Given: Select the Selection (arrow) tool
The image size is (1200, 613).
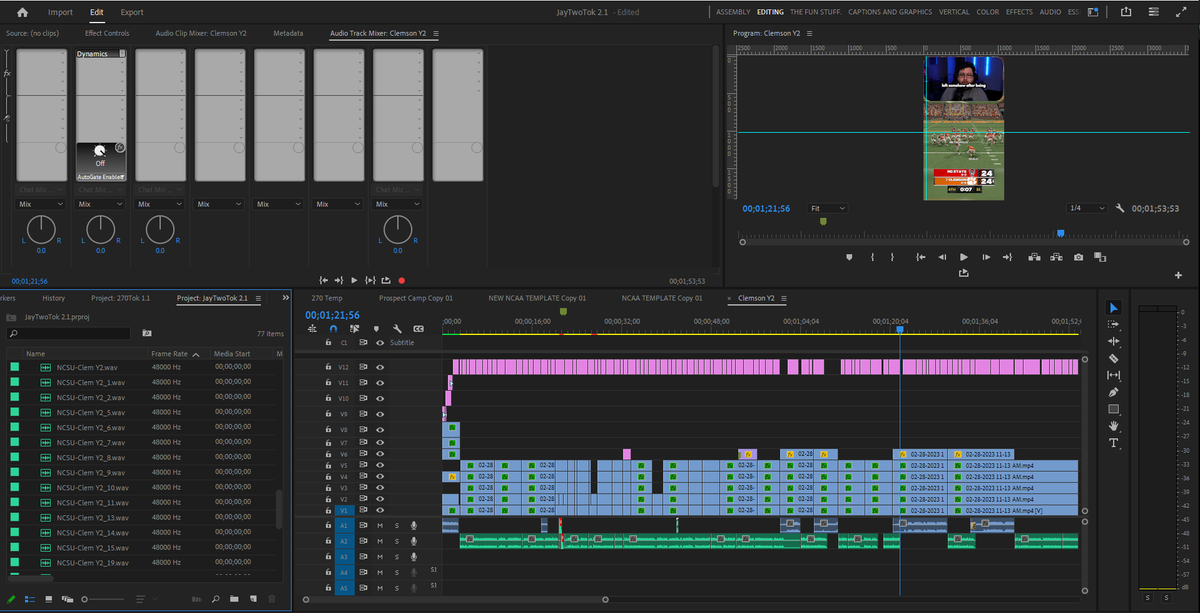Looking at the screenshot, I should (1114, 307).
